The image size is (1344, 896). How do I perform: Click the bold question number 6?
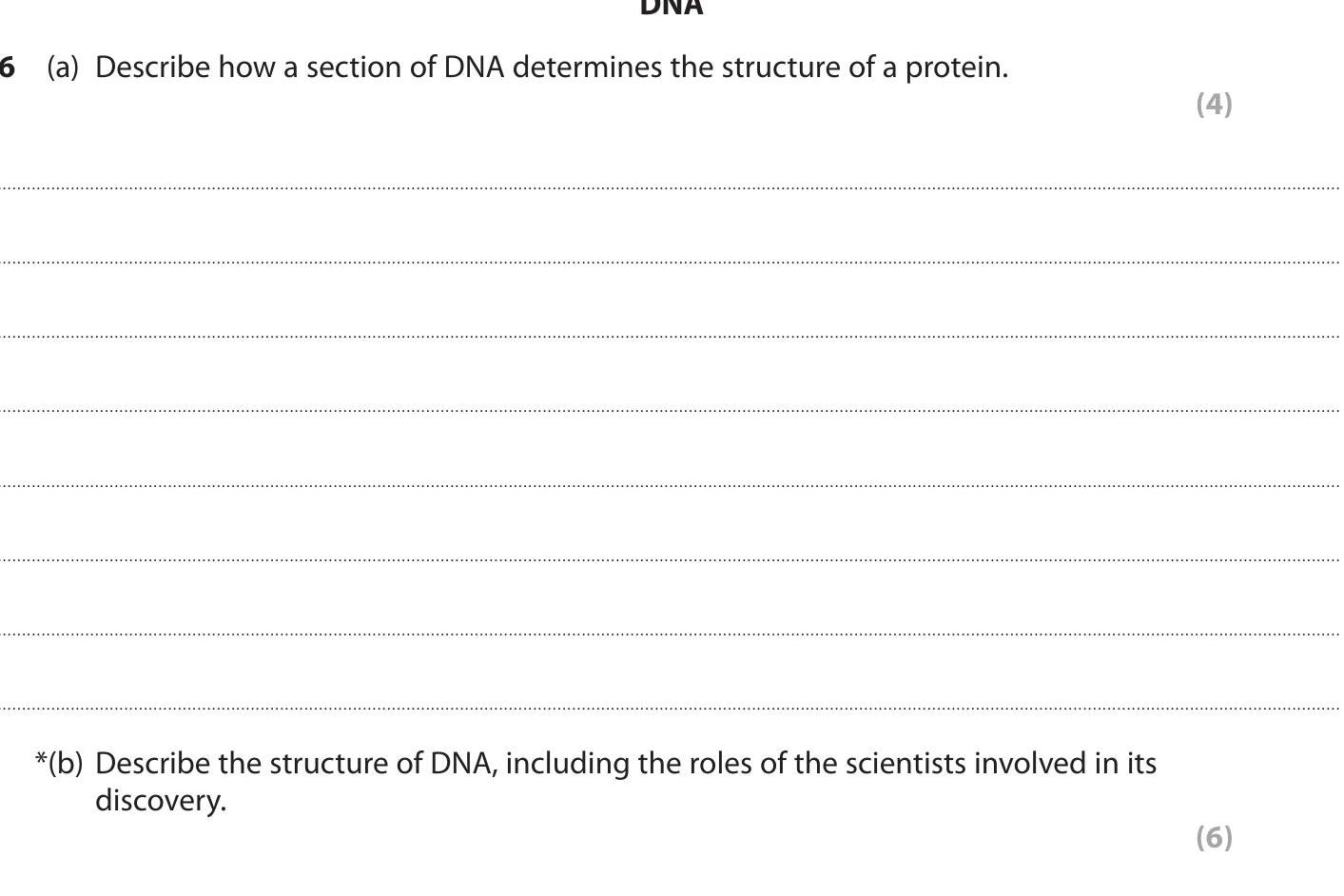[8, 68]
